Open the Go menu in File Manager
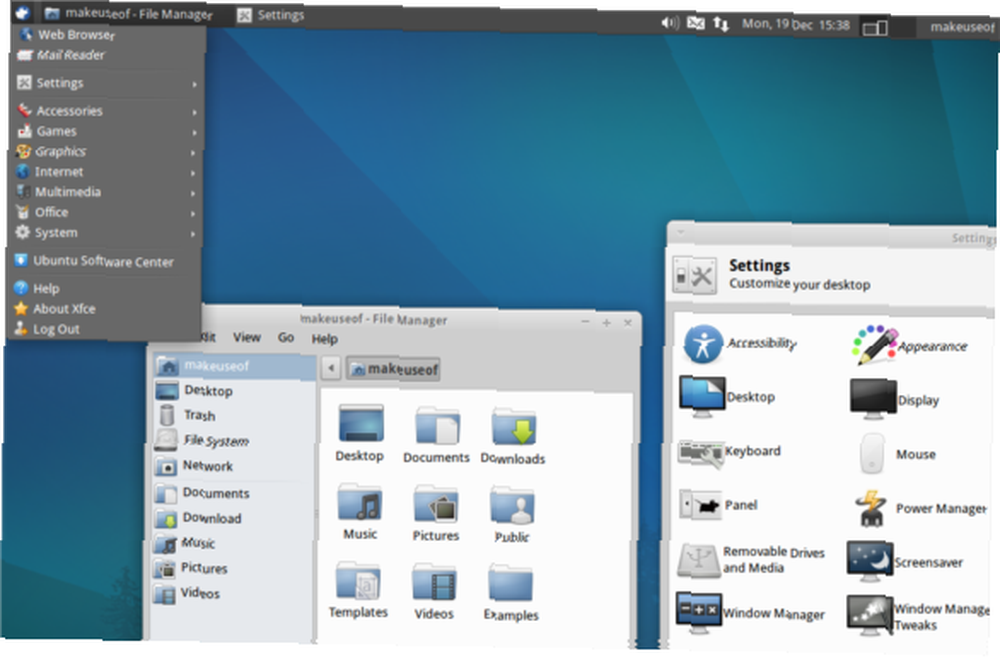The width and height of the screenshot is (1000, 658). pos(286,338)
